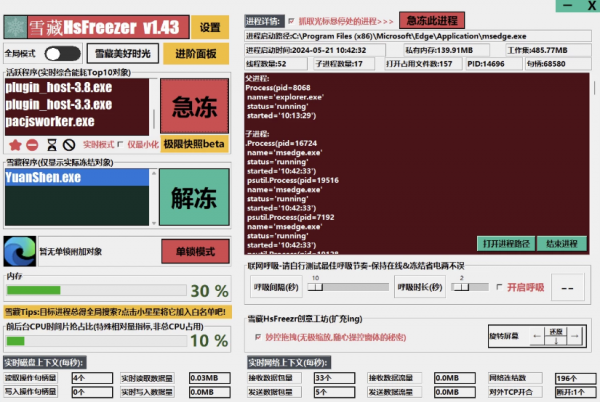The width and height of the screenshot is (600, 402).
Task: Select plugin_host-3.3.exe in active list
Action: pyautogui.click(x=77, y=104)
